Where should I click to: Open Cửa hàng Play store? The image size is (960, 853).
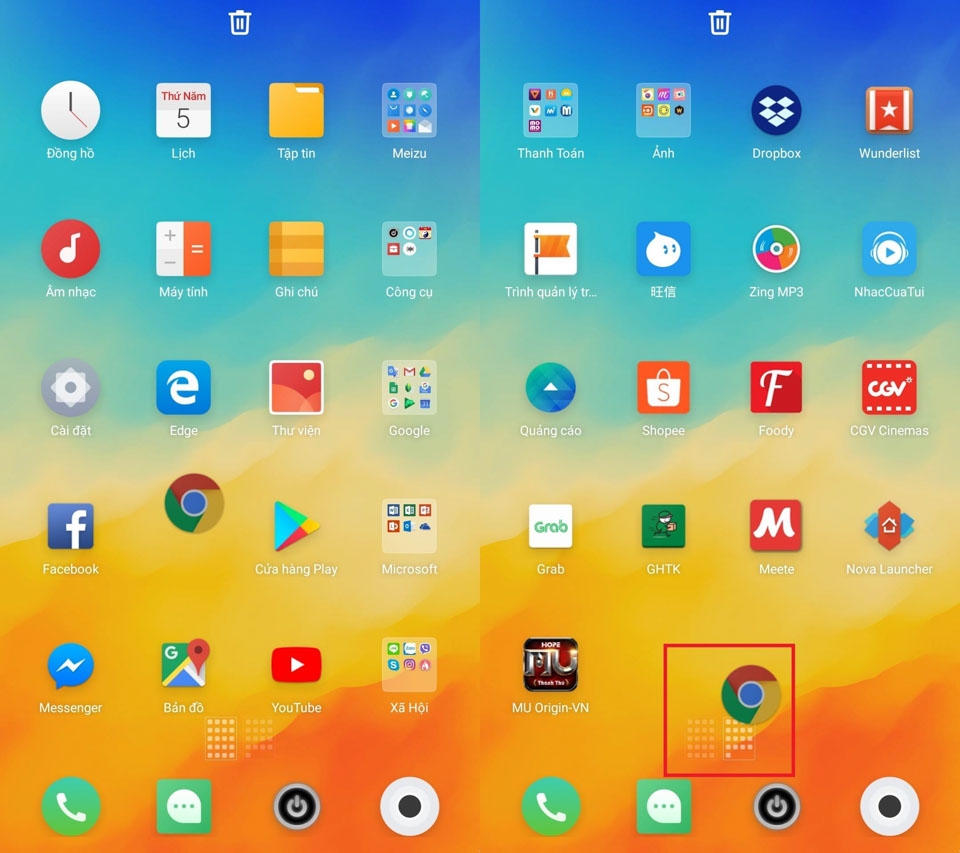(296, 526)
